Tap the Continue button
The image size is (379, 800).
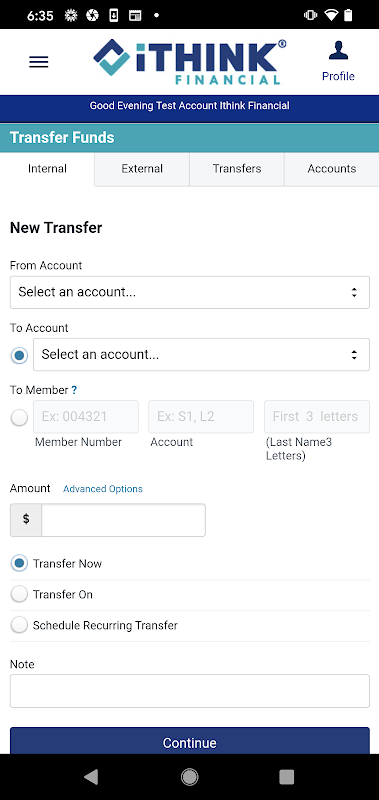point(190,741)
